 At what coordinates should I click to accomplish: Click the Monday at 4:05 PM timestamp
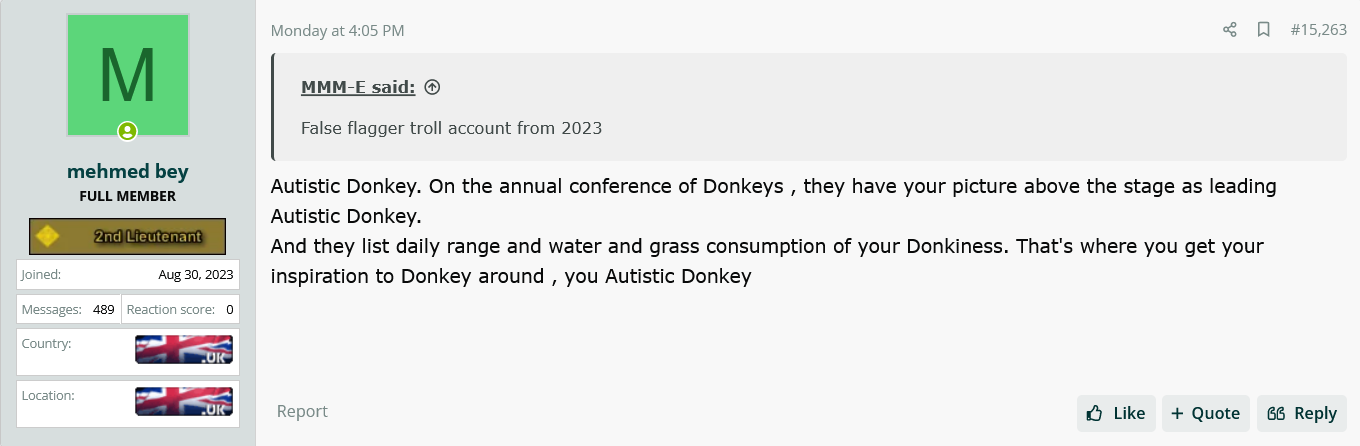pyautogui.click(x=337, y=31)
